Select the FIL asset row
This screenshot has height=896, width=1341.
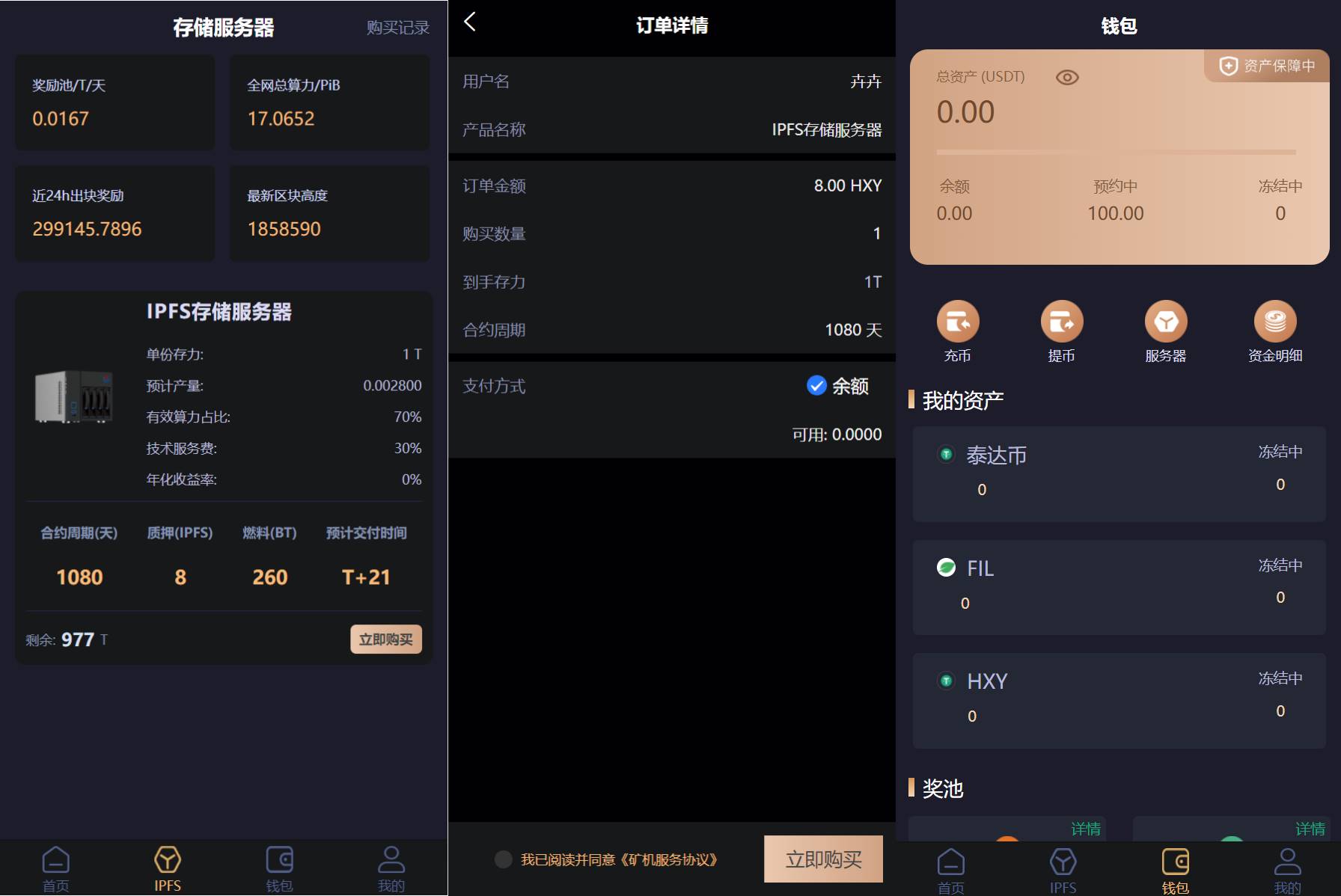pyautogui.click(x=1119, y=587)
